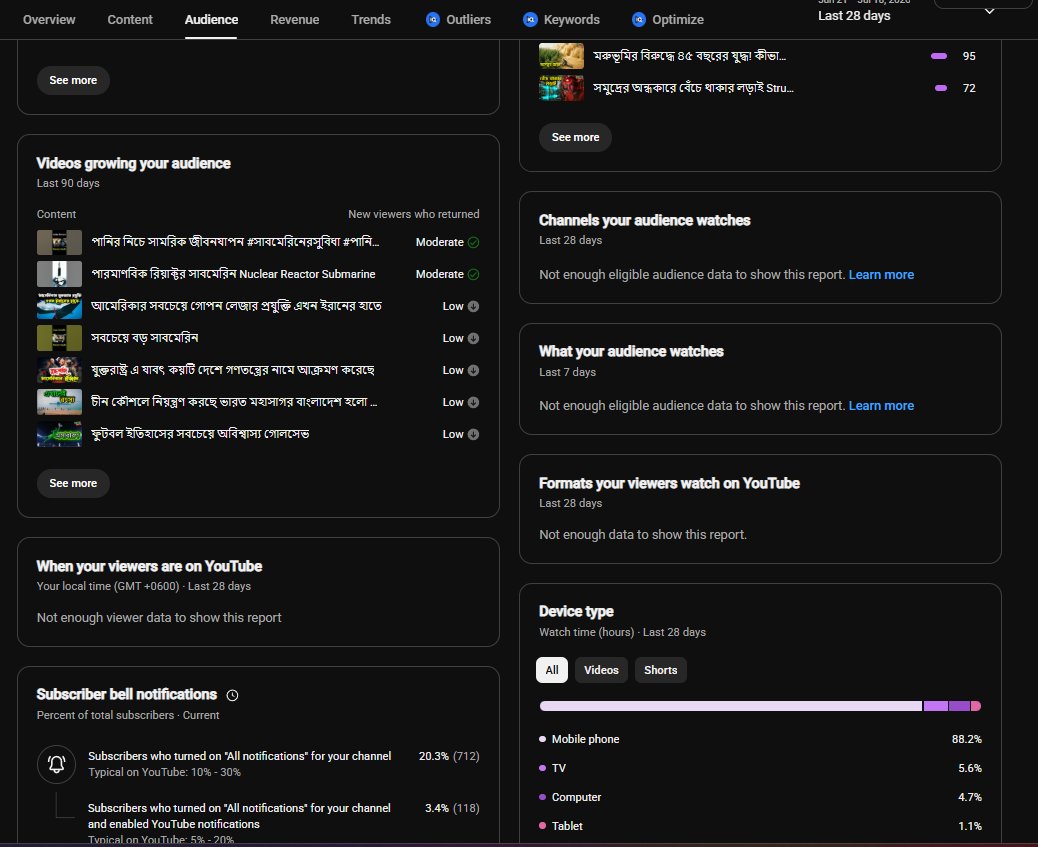Click the blue icon beside Keywords

(x=530, y=20)
